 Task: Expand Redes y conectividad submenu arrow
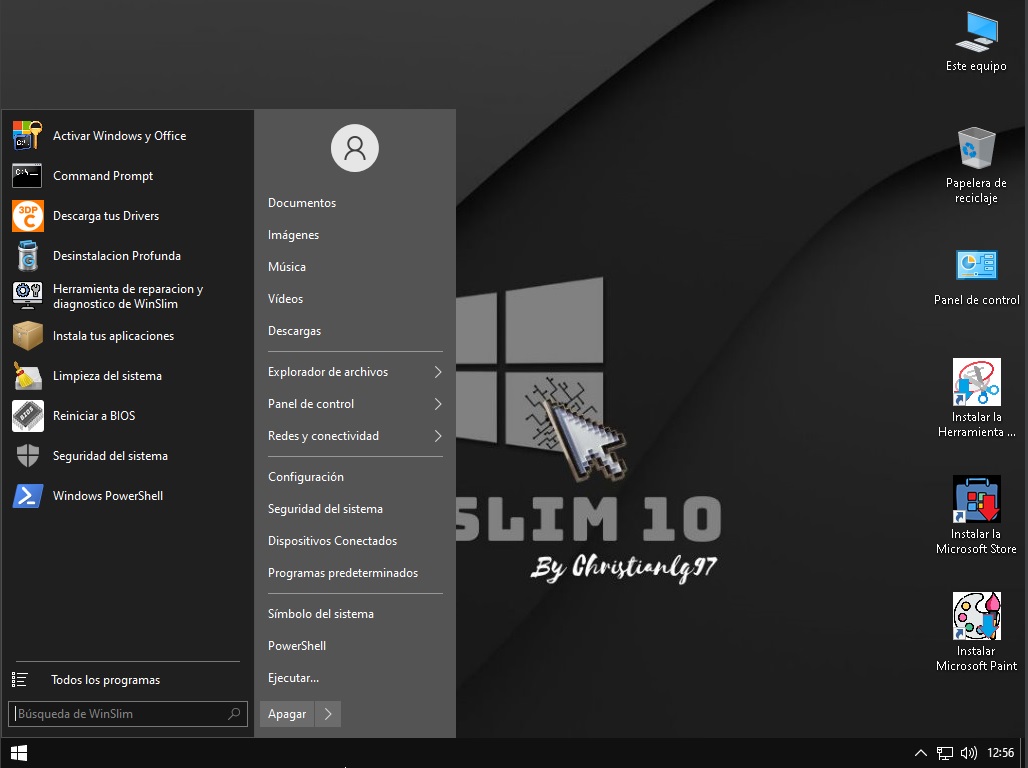coord(438,436)
